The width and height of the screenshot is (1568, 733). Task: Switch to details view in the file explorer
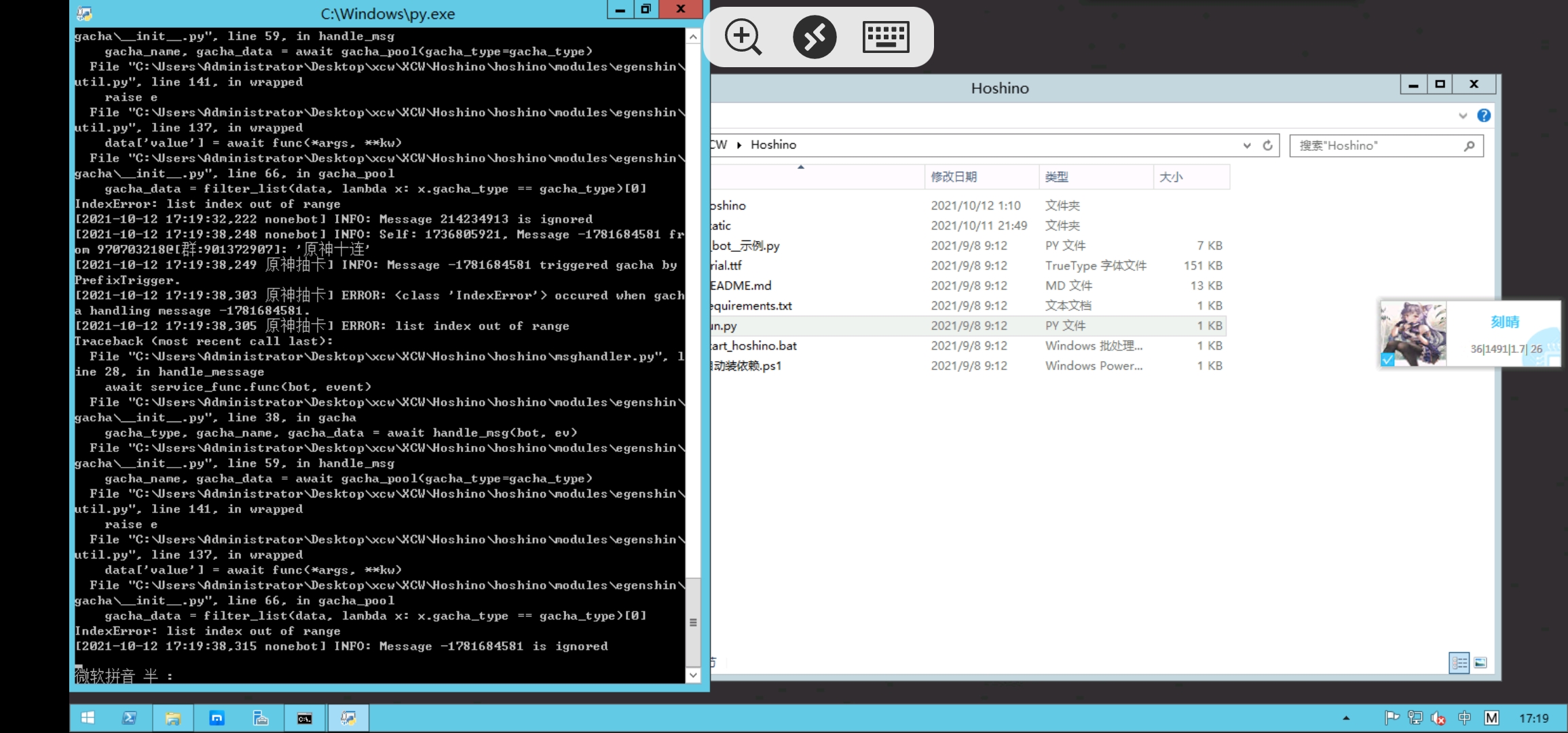(1459, 663)
